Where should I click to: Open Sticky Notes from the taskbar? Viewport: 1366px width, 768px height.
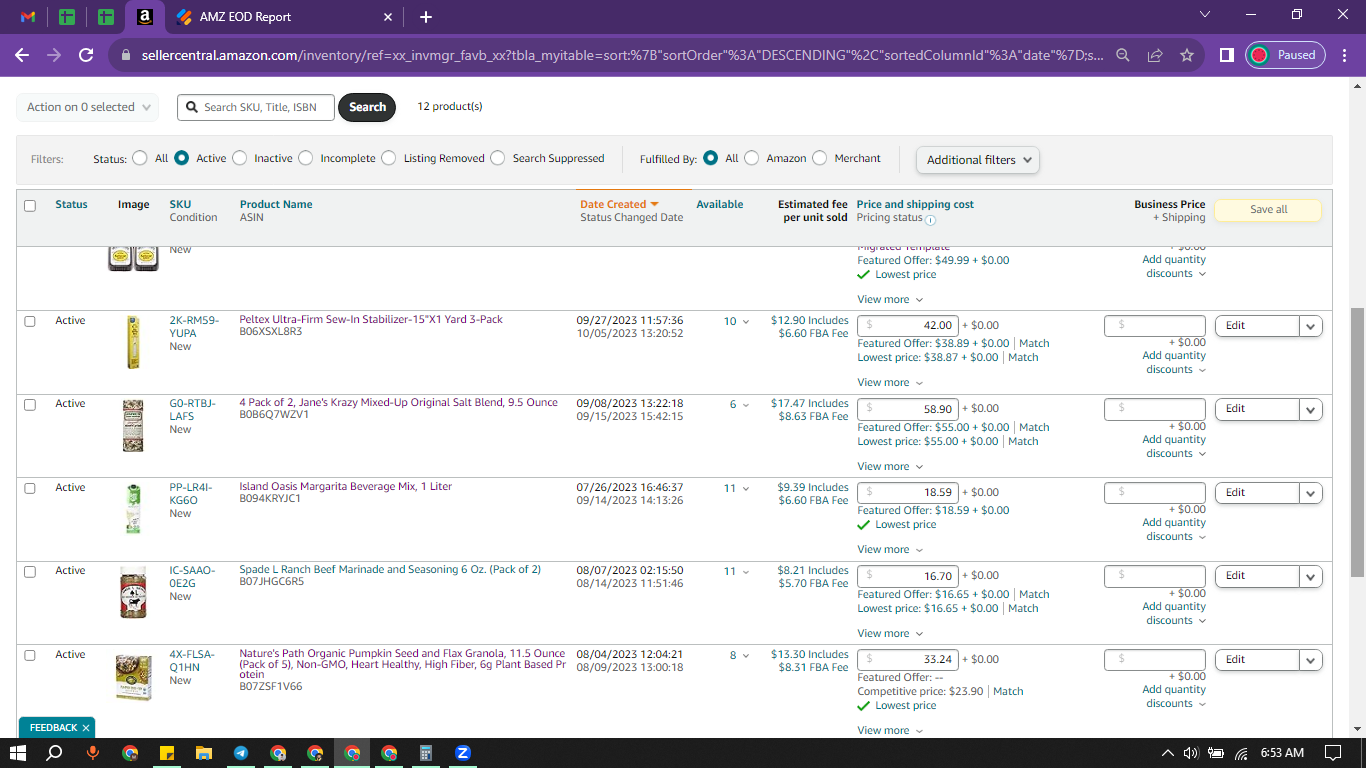coord(167,753)
